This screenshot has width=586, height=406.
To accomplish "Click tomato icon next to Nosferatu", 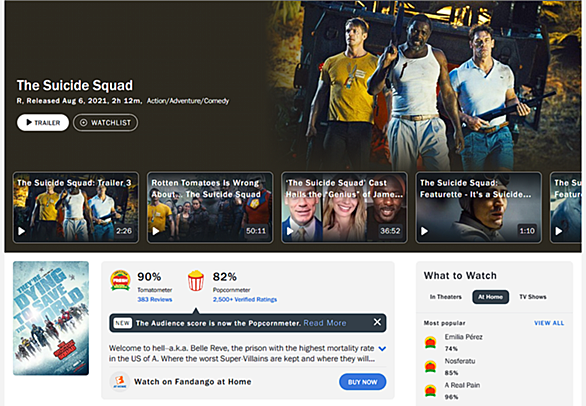I will (431, 366).
